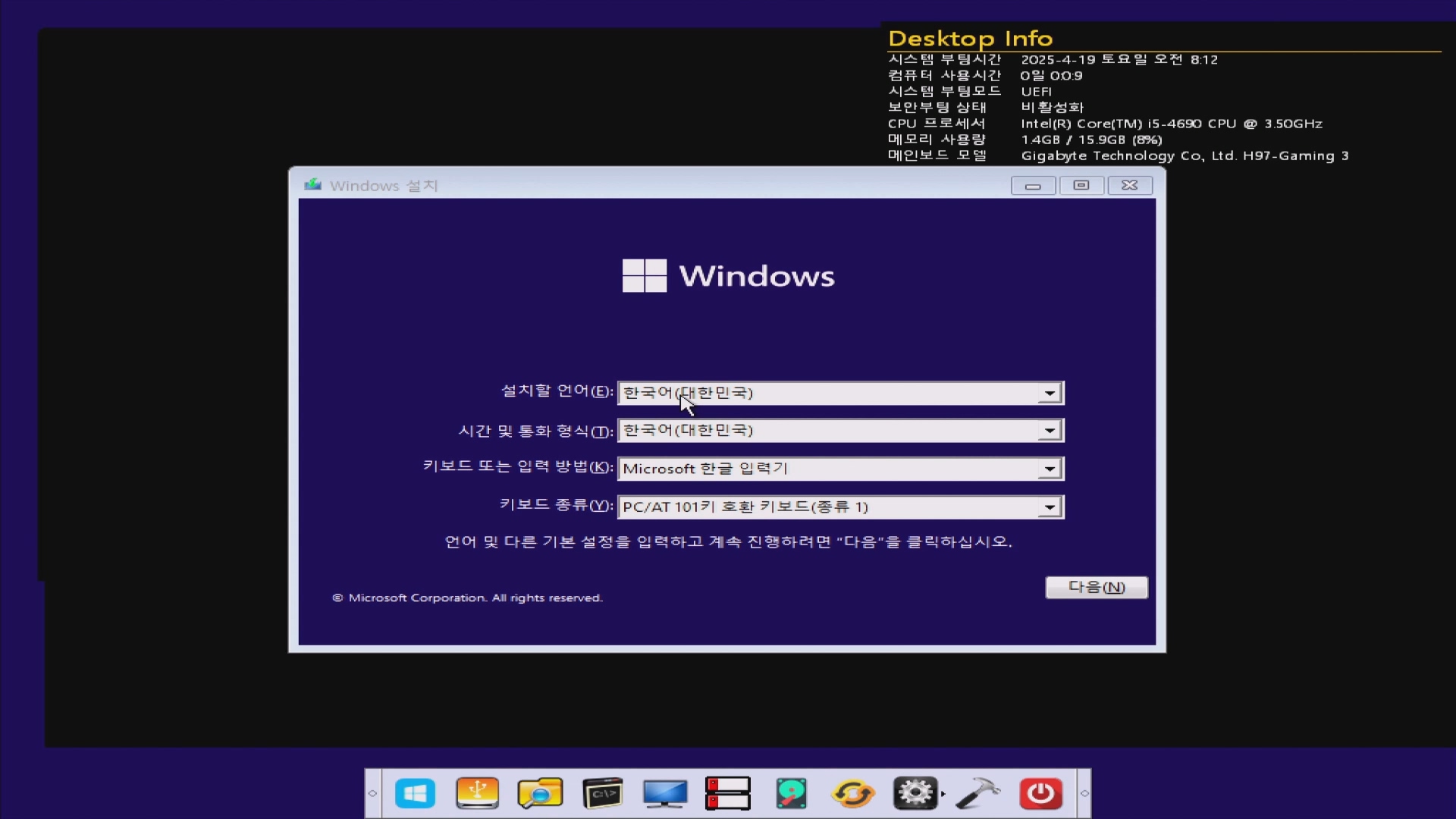Expand the installation language dropdown
Screen dimensions: 1456x819
[1050, 393]
